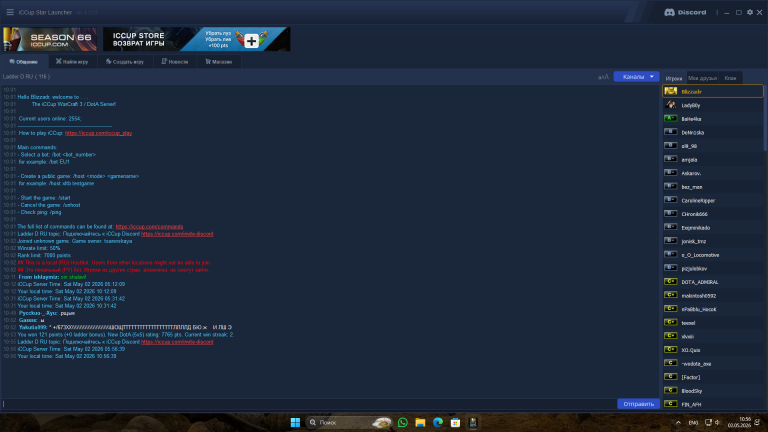
Task: Click sender name Yakuta999 in chat
Action: 33,328
